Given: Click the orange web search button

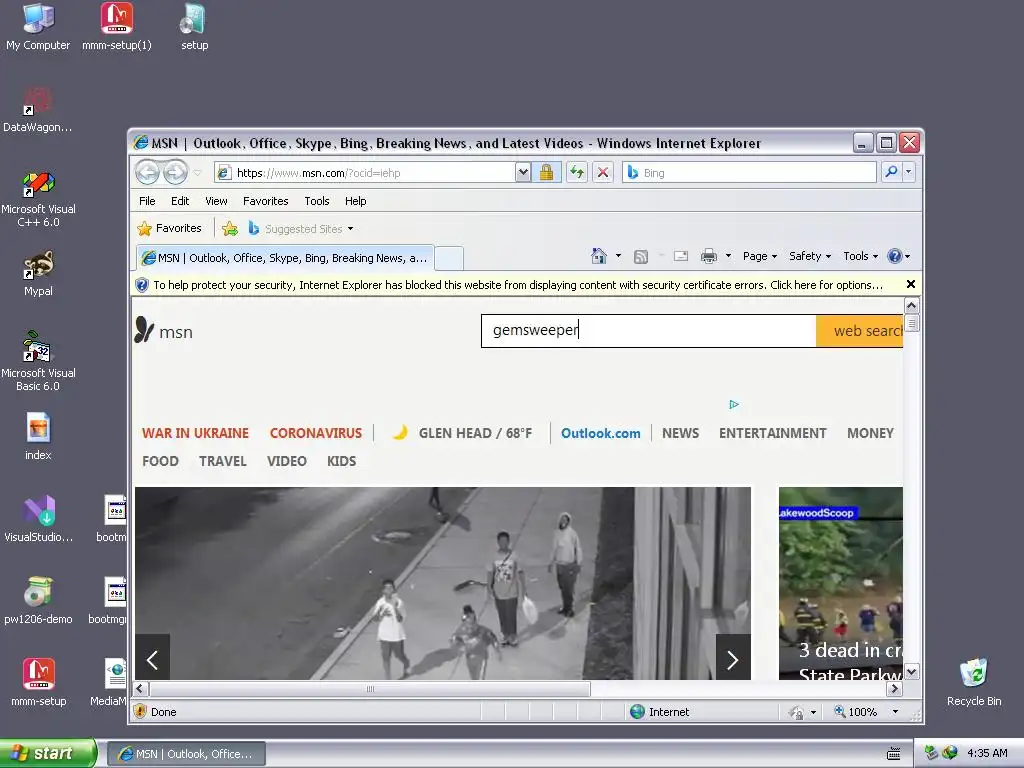Looking at the screenshot, I should (x=859, y=331).
